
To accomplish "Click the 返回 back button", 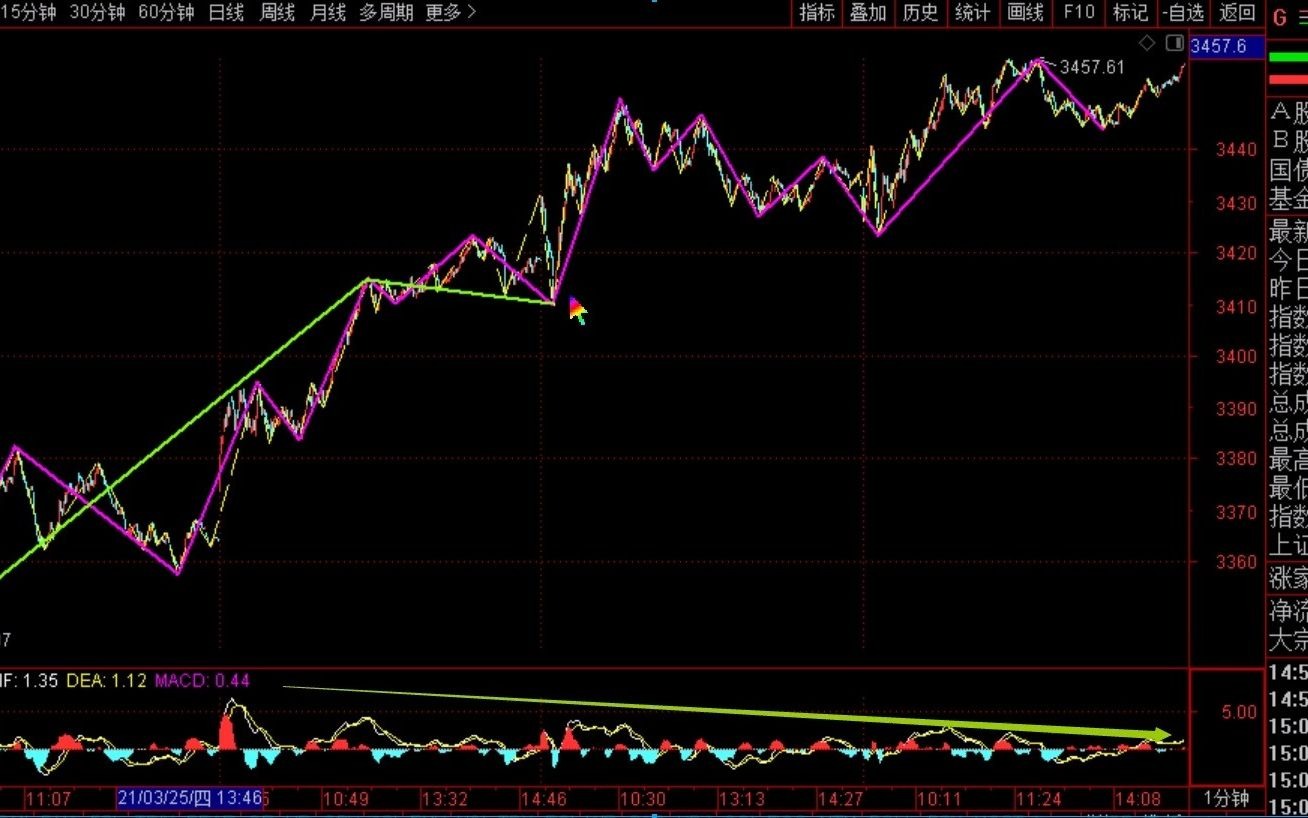I will (x=1238, y=13).
